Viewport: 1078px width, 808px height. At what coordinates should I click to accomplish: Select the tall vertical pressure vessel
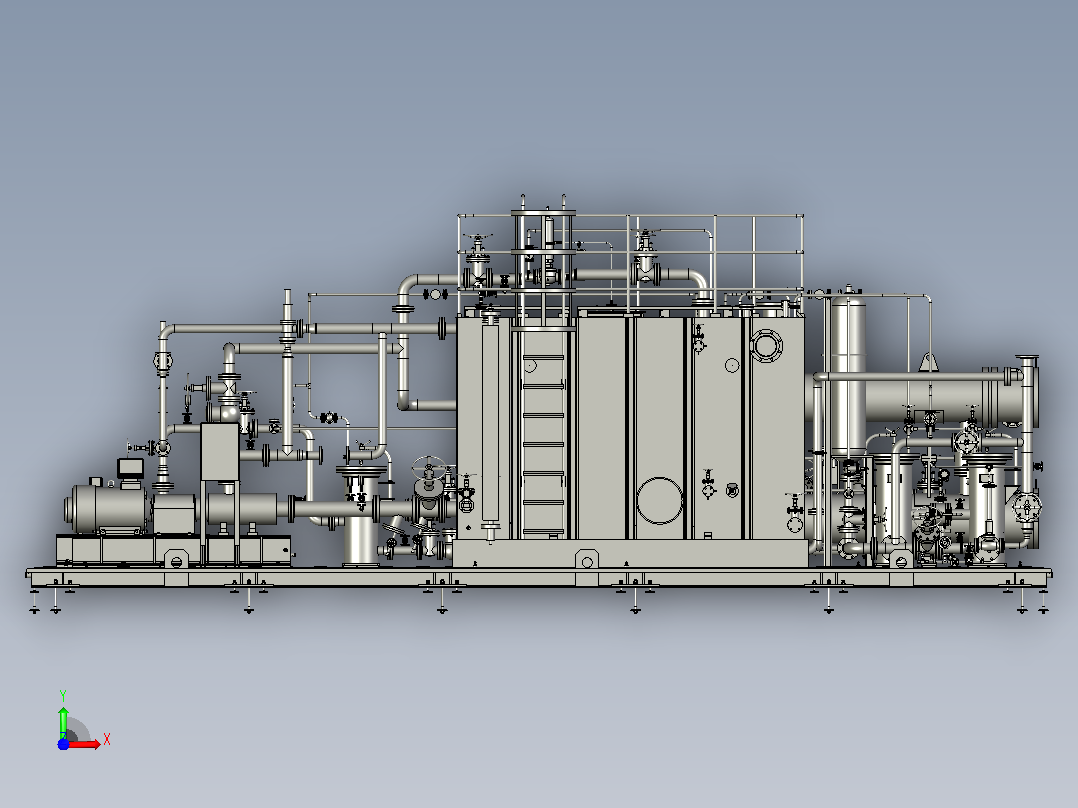[x=848, y=375]
